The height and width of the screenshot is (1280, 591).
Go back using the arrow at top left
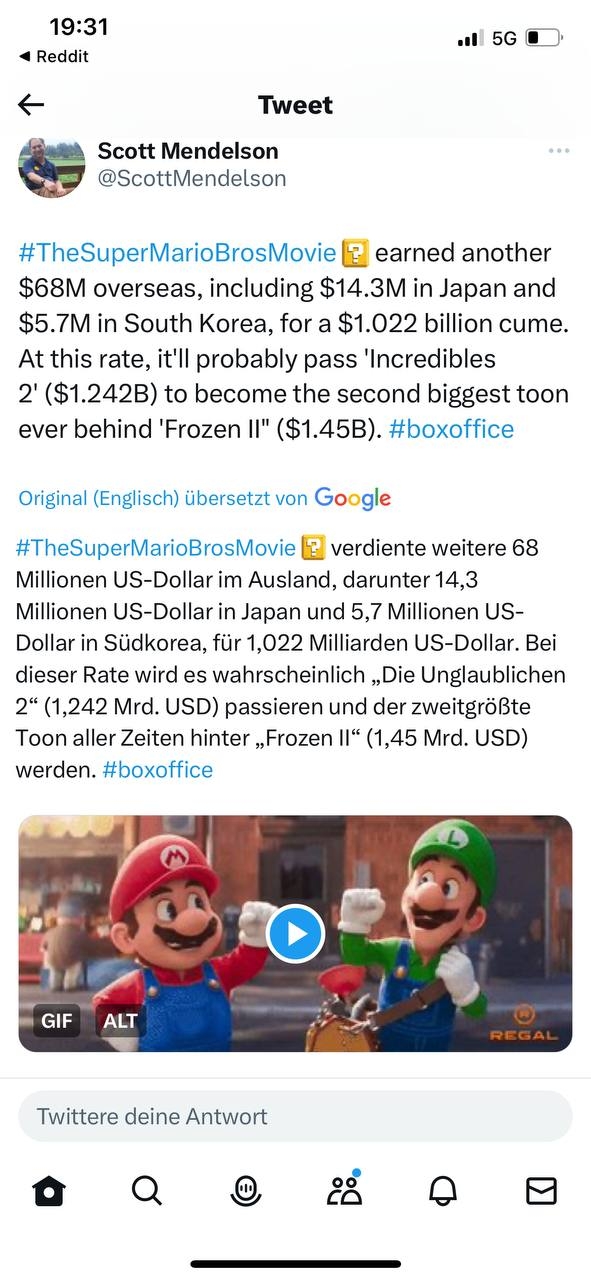click(33, 104)
